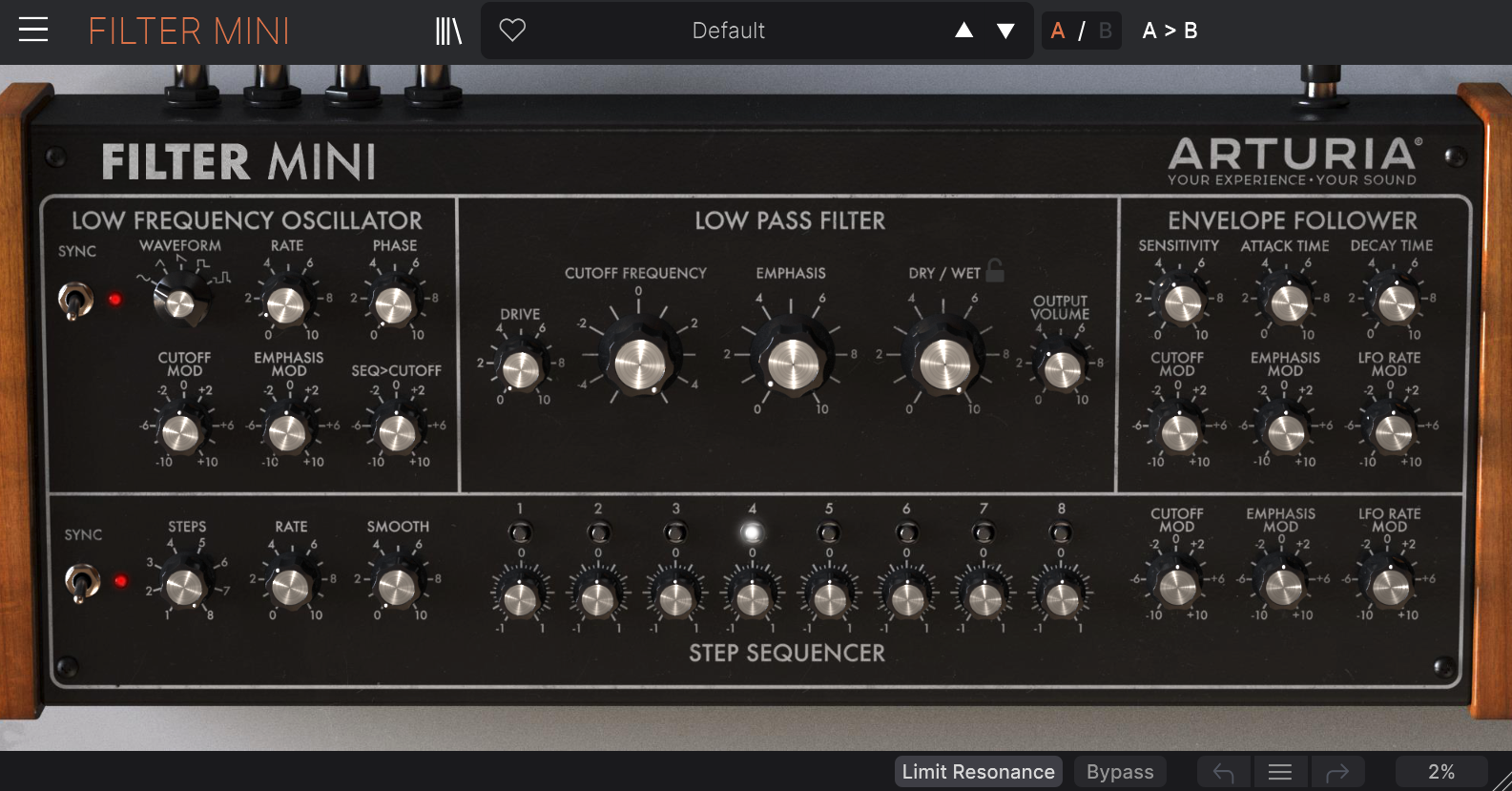This screenshot has height=791, width=1512.
Task: Click step 7 sequencer LED
Action: pos(984,531)
